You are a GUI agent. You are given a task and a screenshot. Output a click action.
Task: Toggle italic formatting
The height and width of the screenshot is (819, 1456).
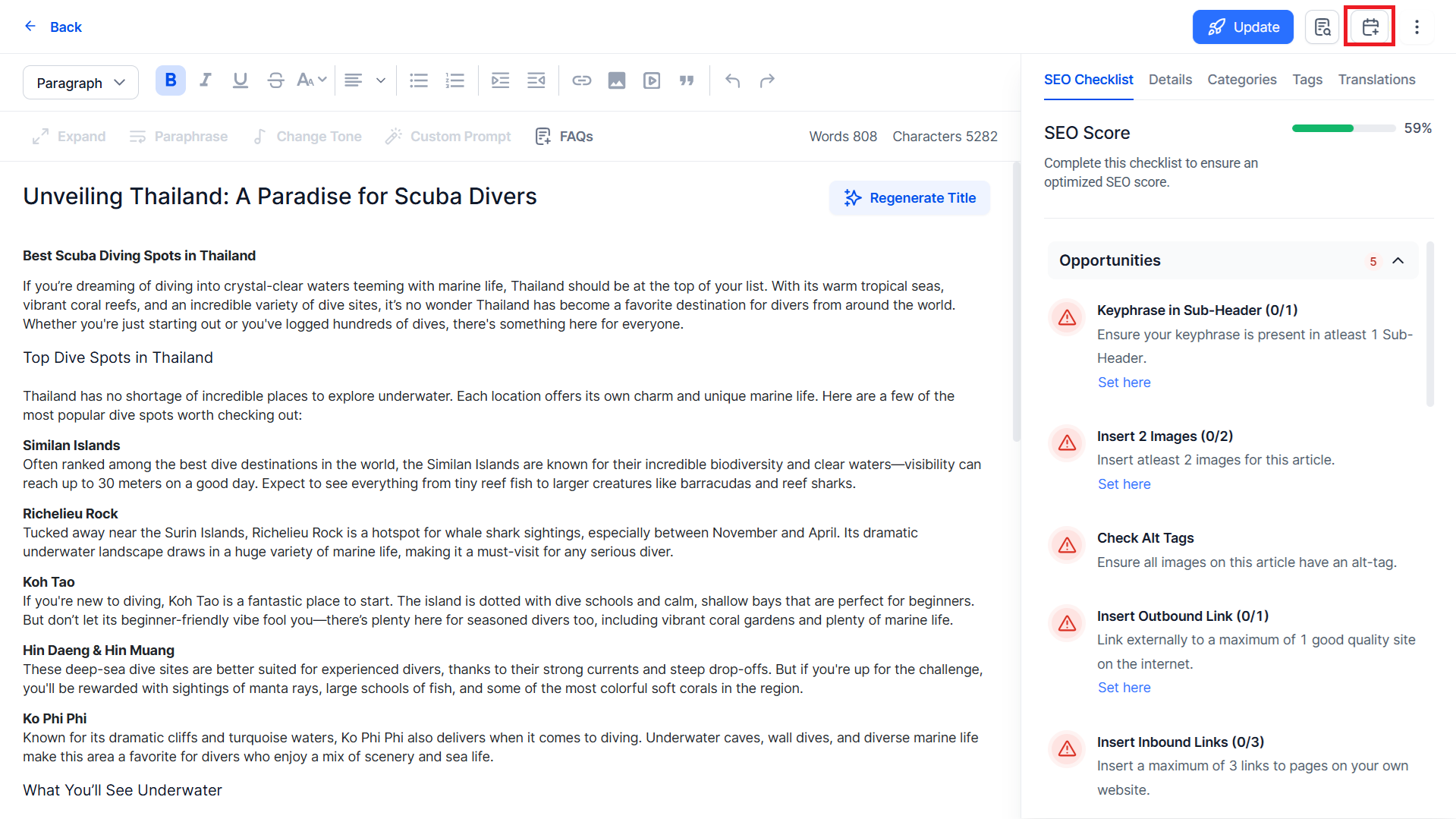(x=205, y=80)
